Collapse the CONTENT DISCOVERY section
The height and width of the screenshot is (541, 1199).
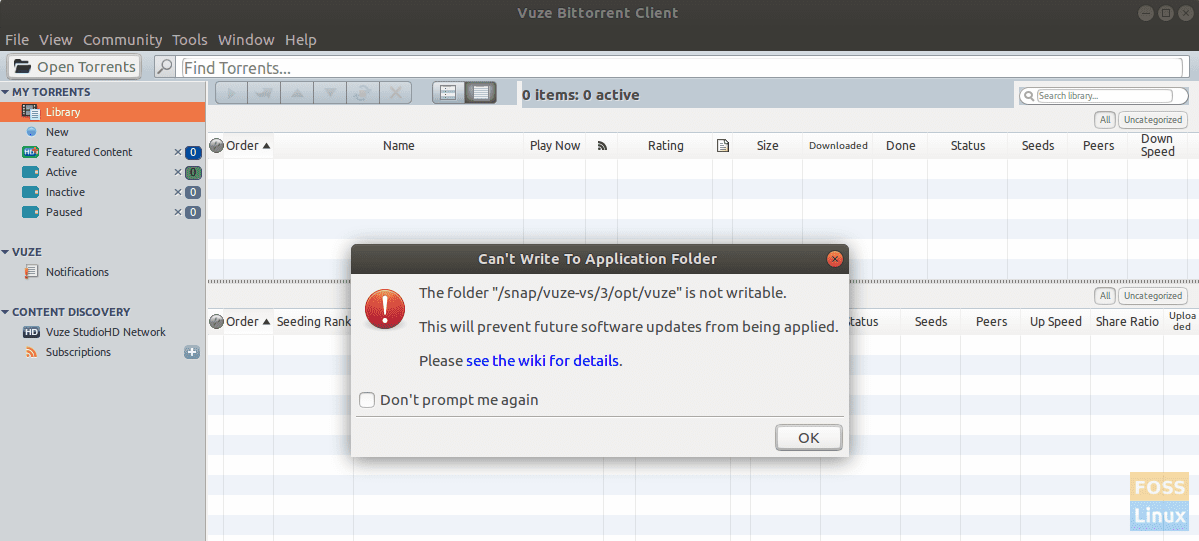click(x=6, y=312)
